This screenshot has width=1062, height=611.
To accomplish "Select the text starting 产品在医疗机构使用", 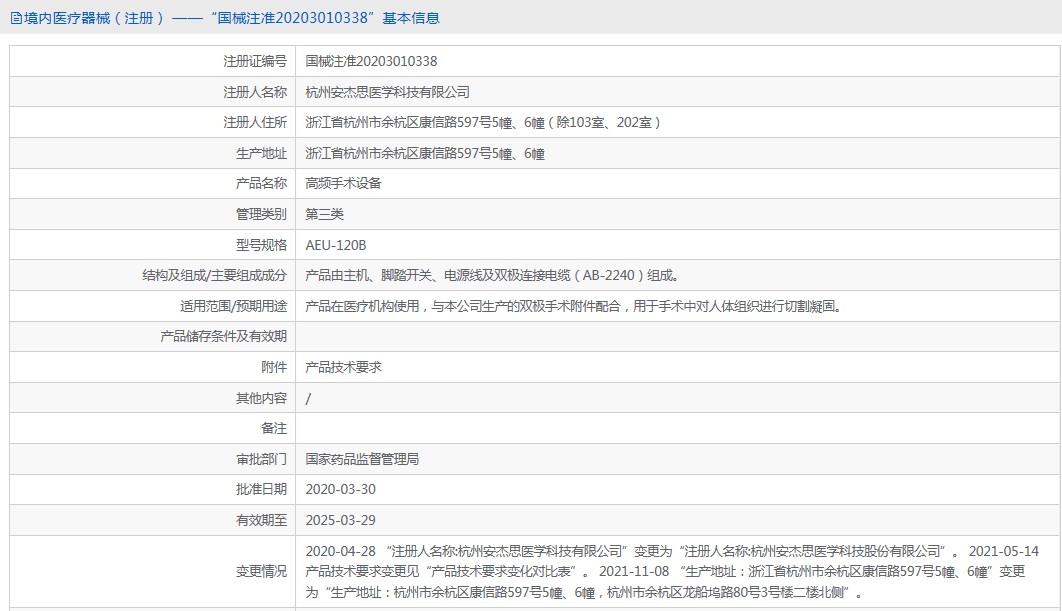I will [575, 307].
